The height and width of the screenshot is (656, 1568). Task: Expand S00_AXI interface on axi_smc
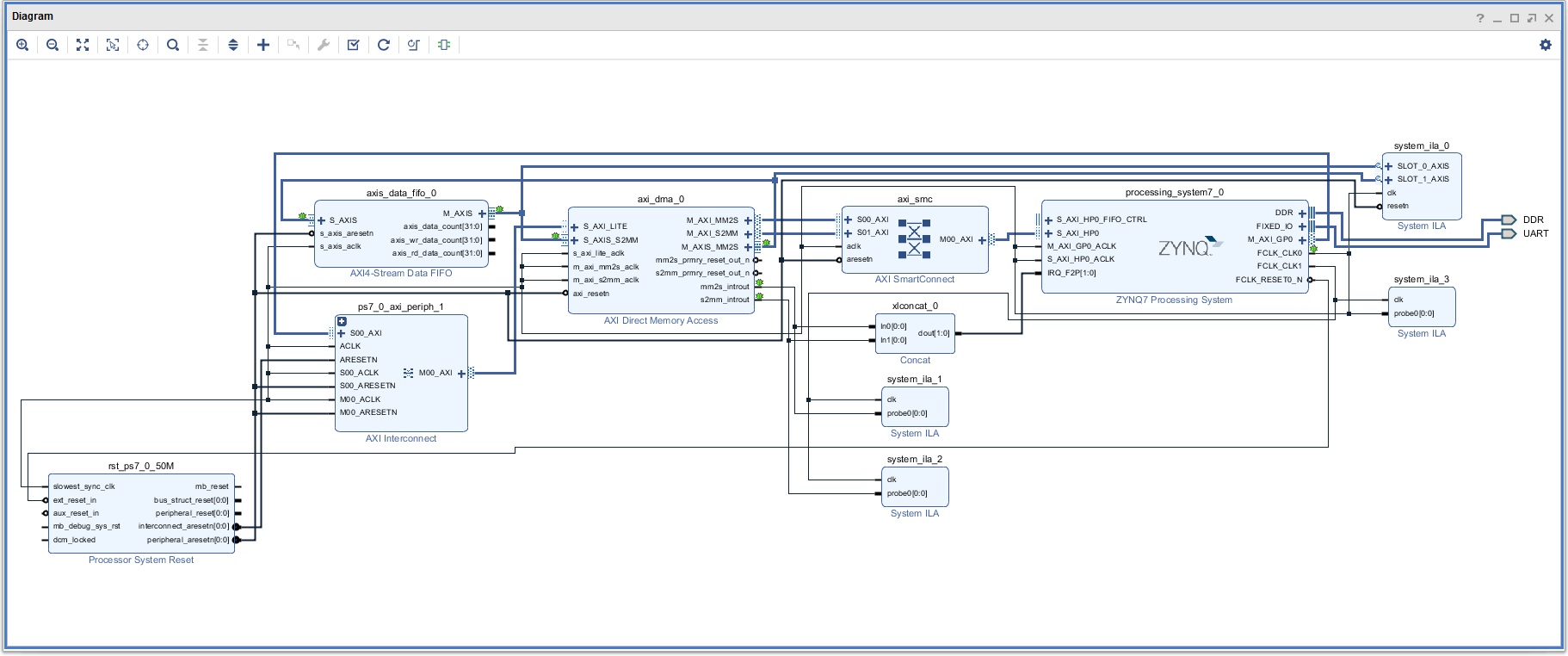tap(849, 220)
